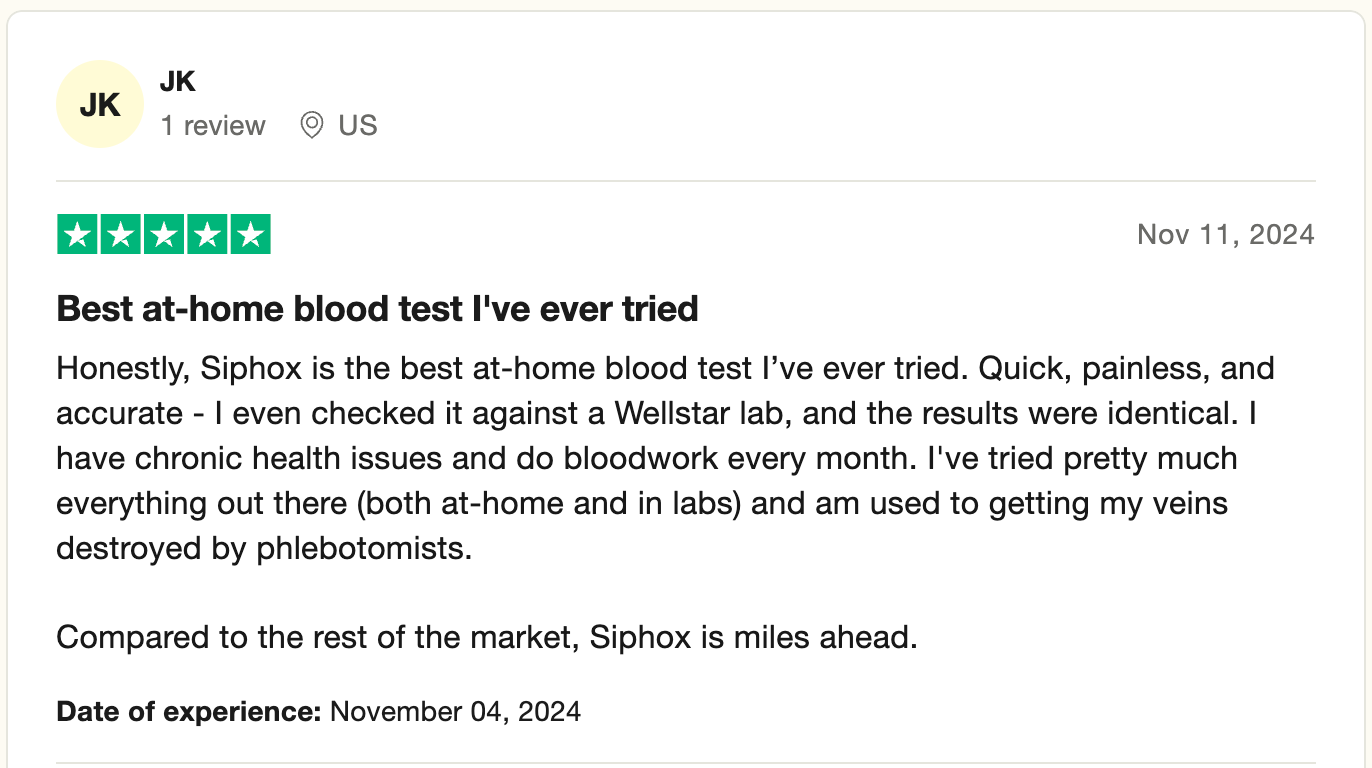Click the "Date of experience:" label
This screenshot has height=768, width=1372.
tap(189, 712)
